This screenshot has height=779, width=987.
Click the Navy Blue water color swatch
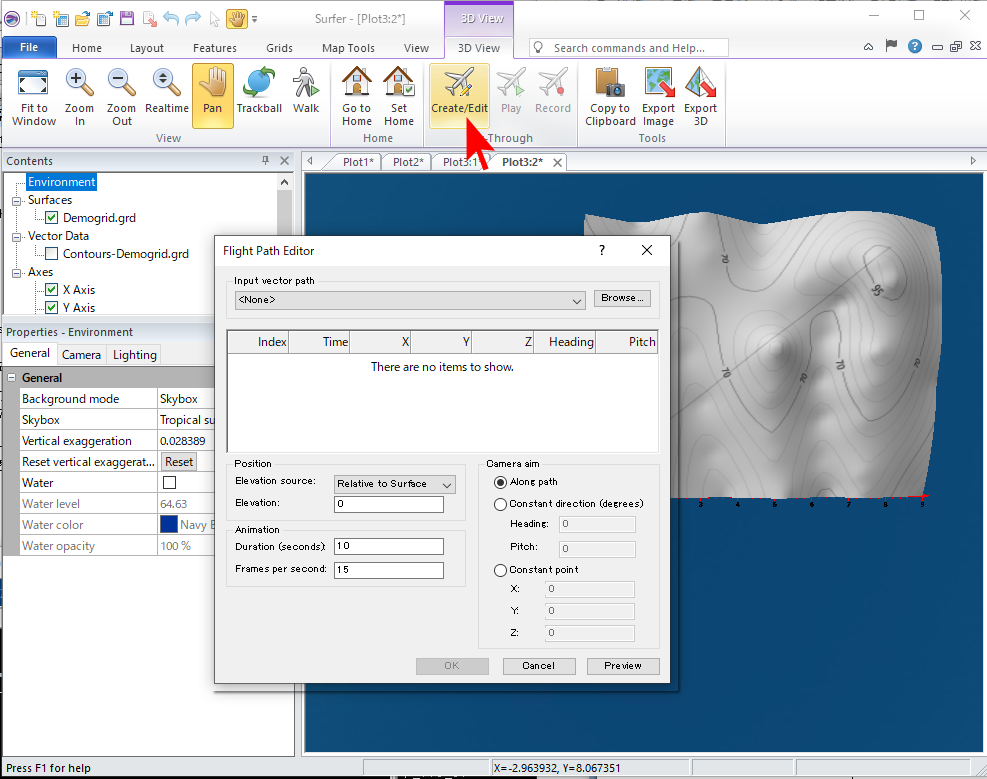168,525
